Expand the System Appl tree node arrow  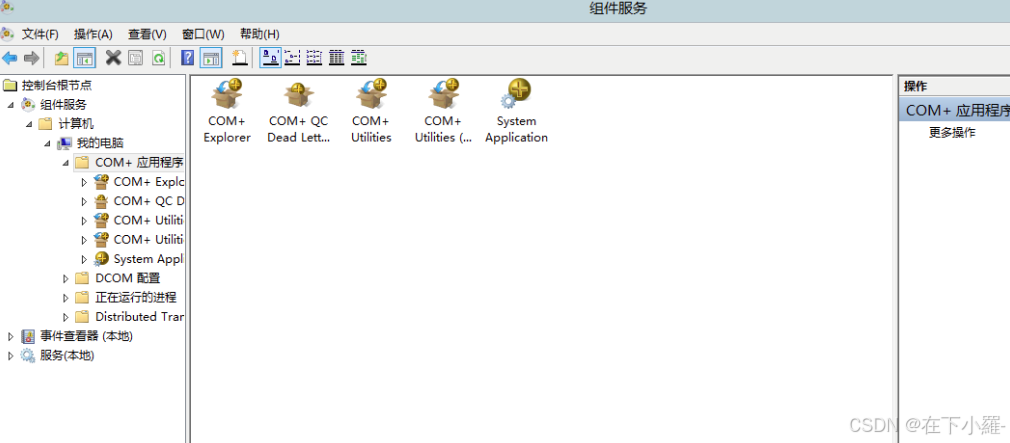pos(84,259)
